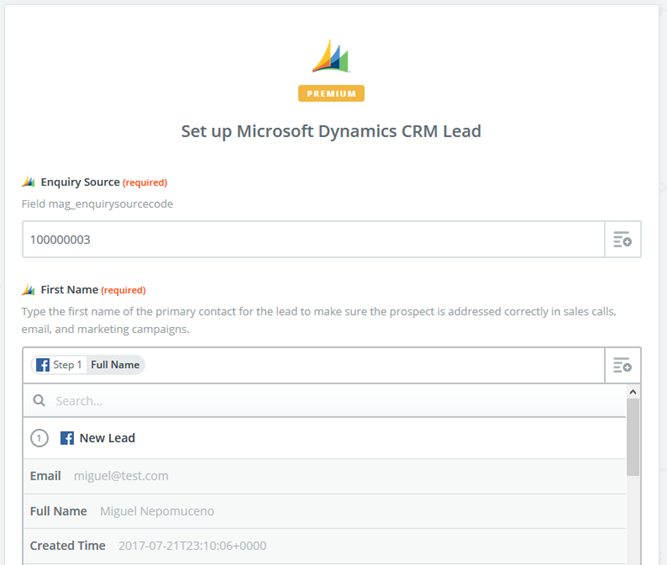Click the scrollbar up arrow
Screen dimensions: 667x565
pos(633,392)
